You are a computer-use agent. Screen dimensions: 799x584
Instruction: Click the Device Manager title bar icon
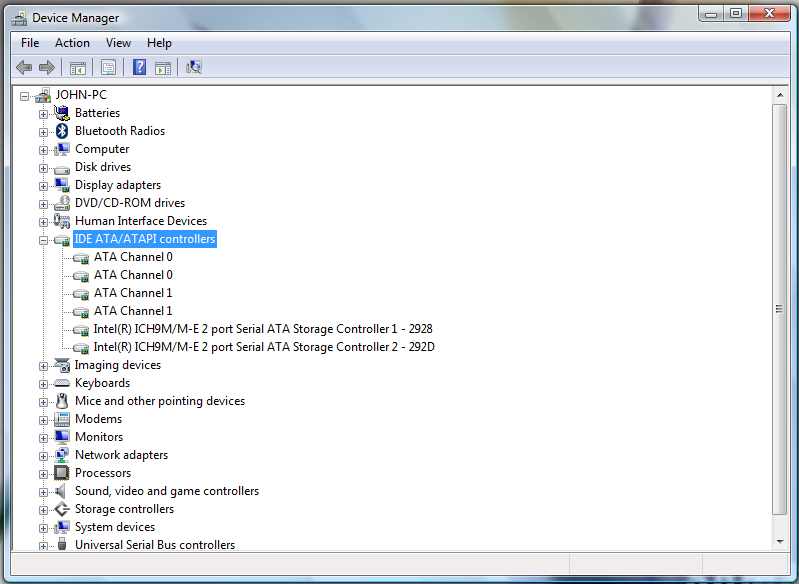(x=19, y=18)
